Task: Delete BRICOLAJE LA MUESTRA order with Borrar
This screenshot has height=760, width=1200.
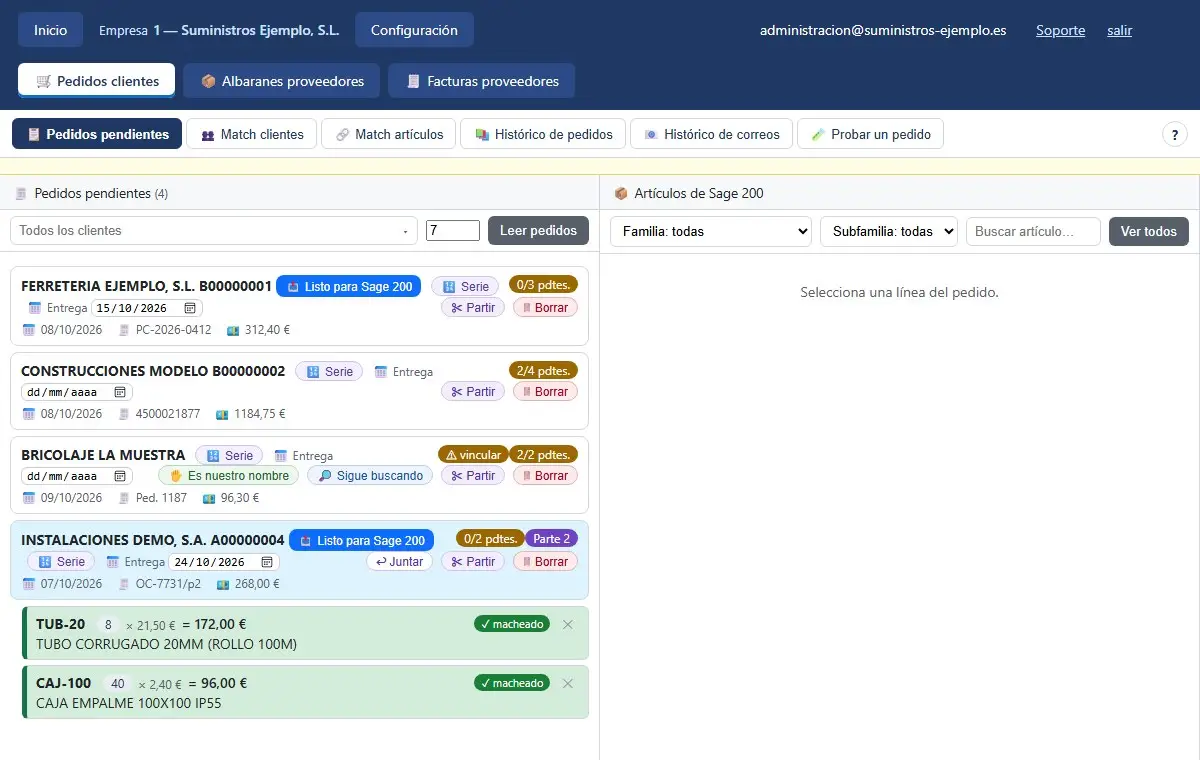Action: [x=545, y=475]
